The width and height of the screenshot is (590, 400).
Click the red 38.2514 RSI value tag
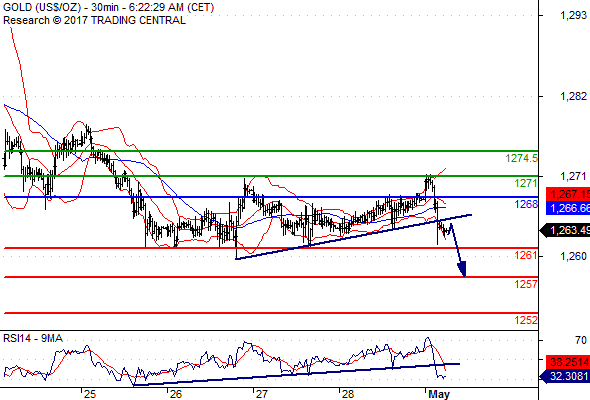click(x=568, y=362)
